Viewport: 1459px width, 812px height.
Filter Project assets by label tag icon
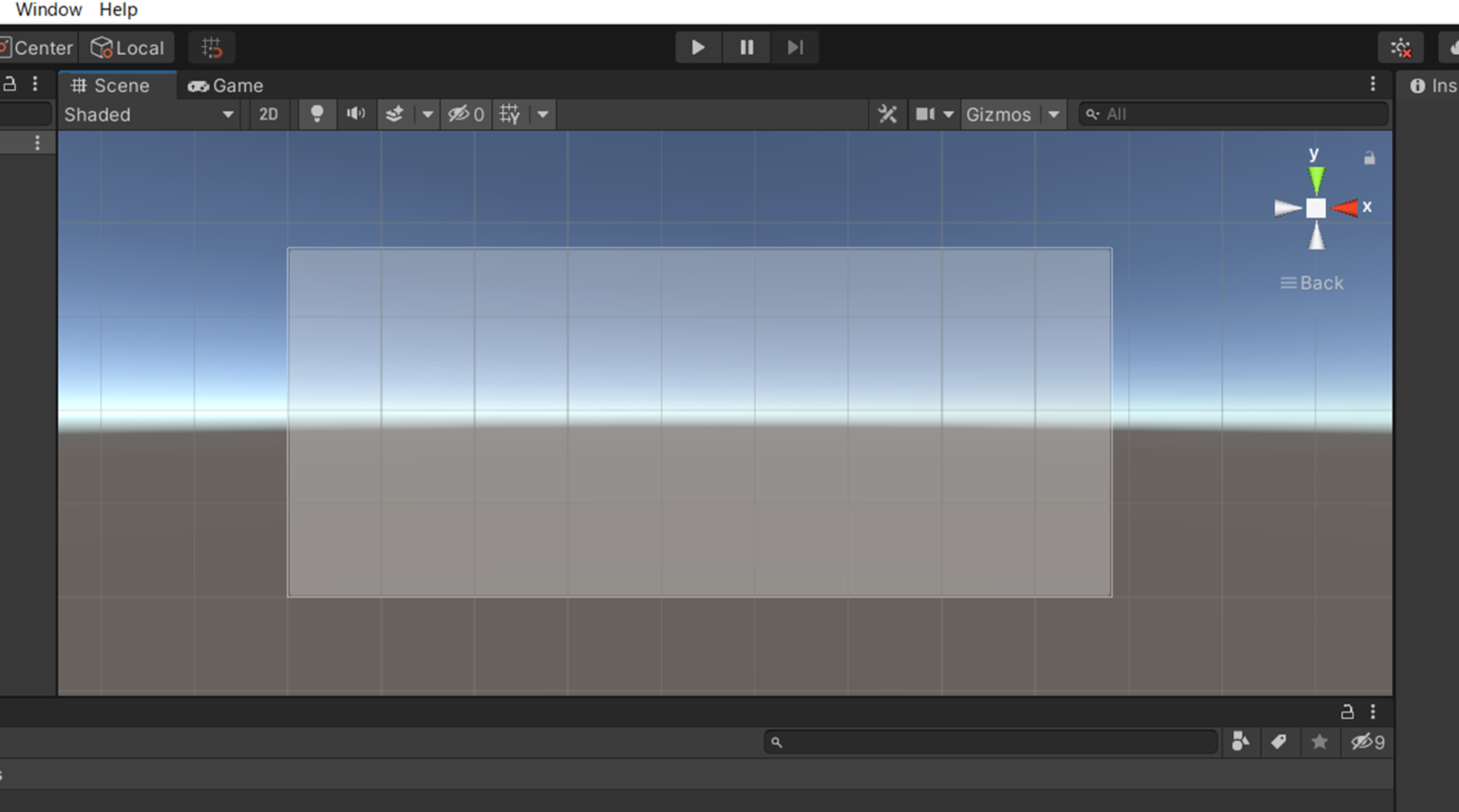pyautogui.click(x=1279, y=742)
